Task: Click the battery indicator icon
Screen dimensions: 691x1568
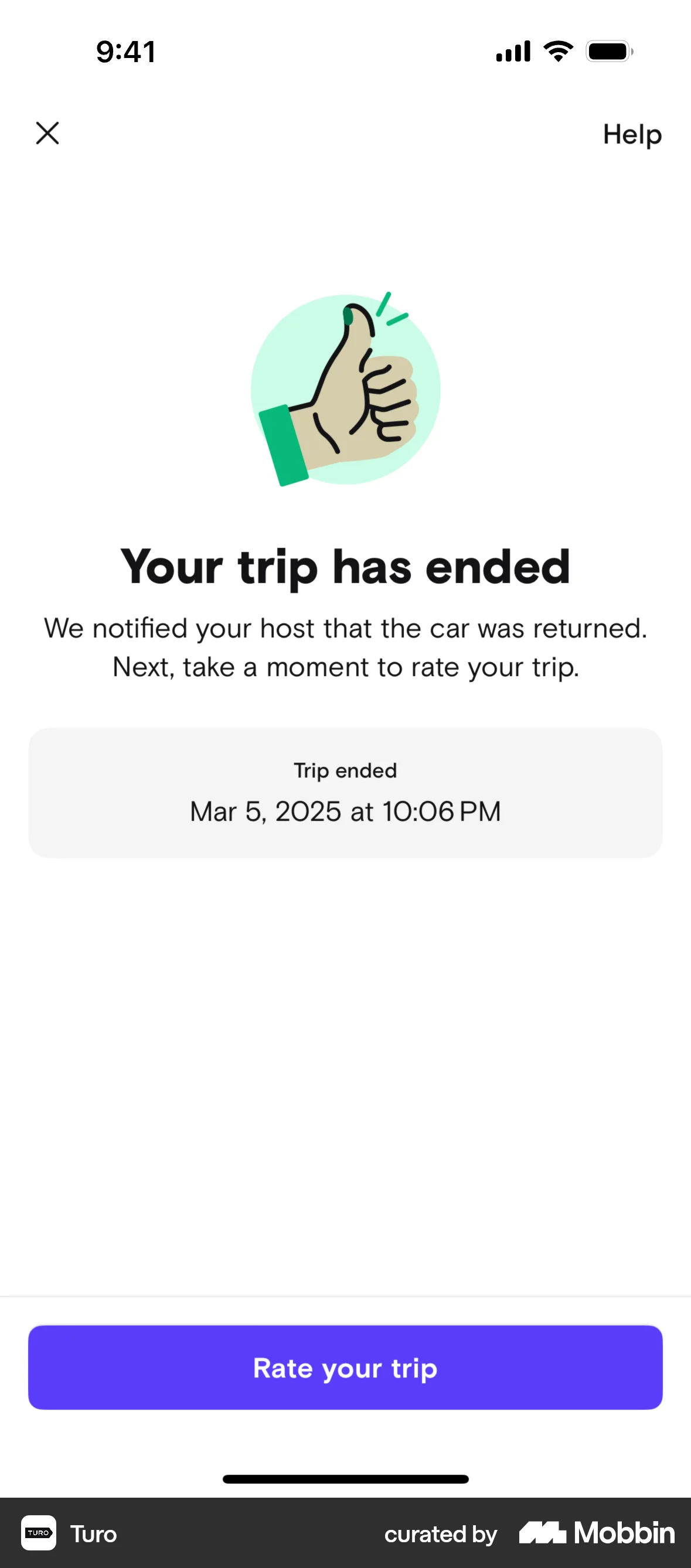Action: [x=609, y=51]
